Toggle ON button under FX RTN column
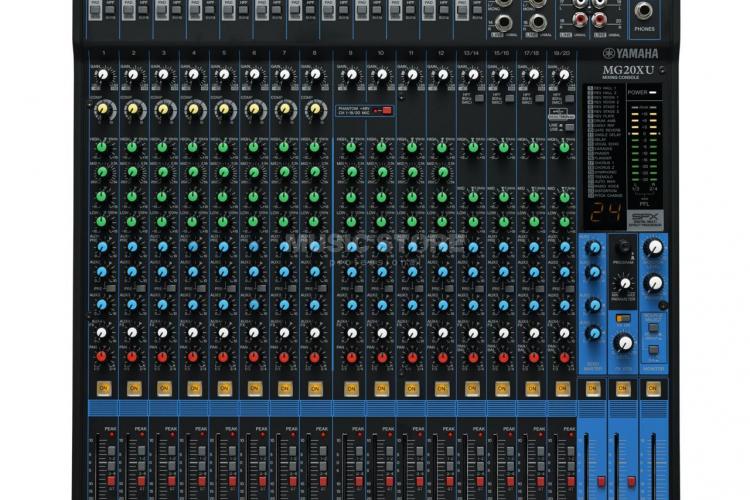The width and height of the screenshot is (750, 500). pos(623,389)
